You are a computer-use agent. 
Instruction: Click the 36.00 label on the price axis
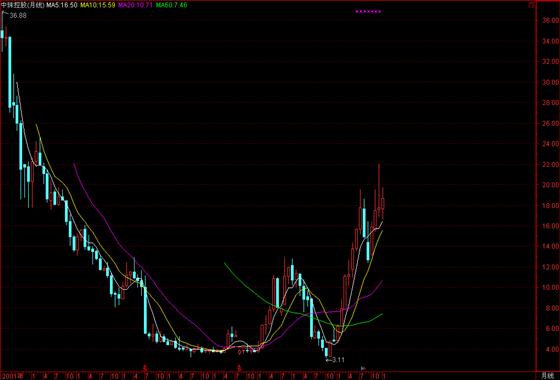(x=550, y=21)
